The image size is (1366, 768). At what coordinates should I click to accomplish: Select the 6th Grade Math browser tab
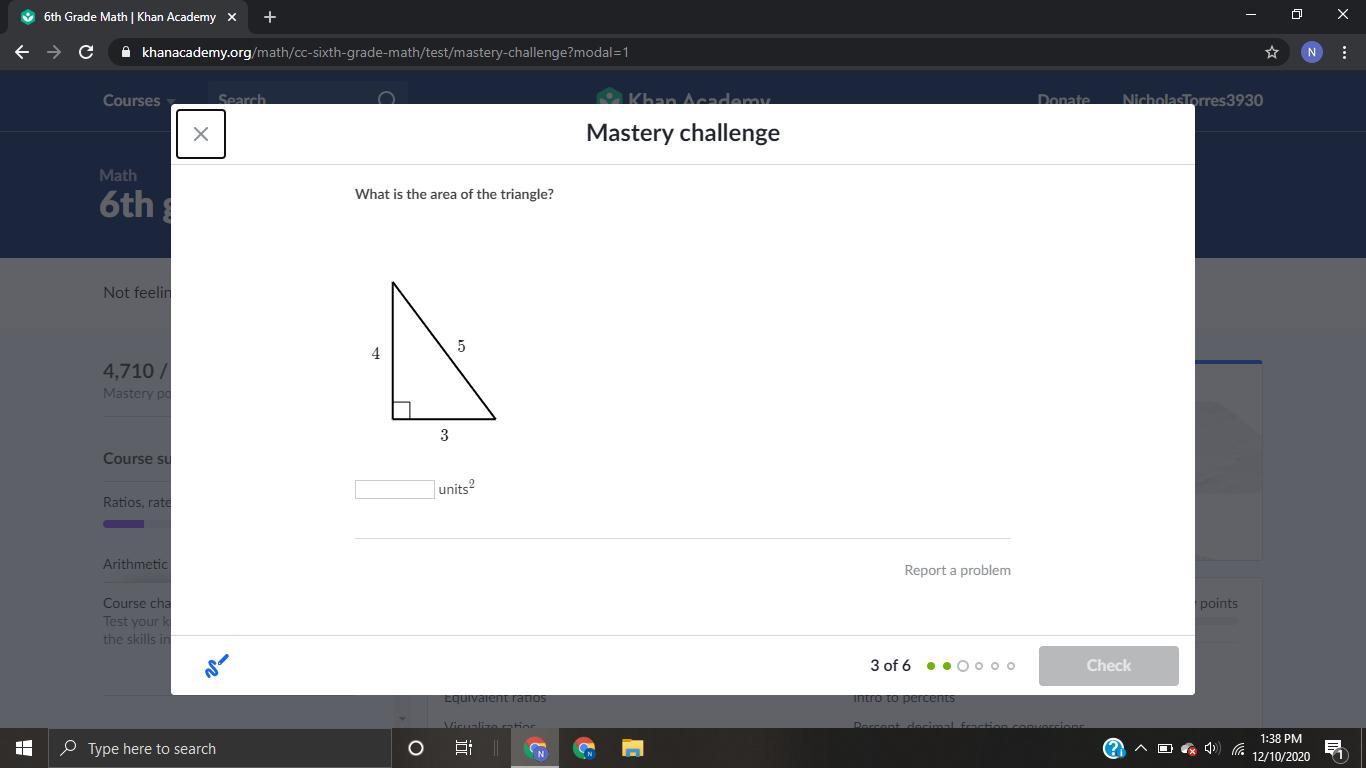[x=128, y=17]
